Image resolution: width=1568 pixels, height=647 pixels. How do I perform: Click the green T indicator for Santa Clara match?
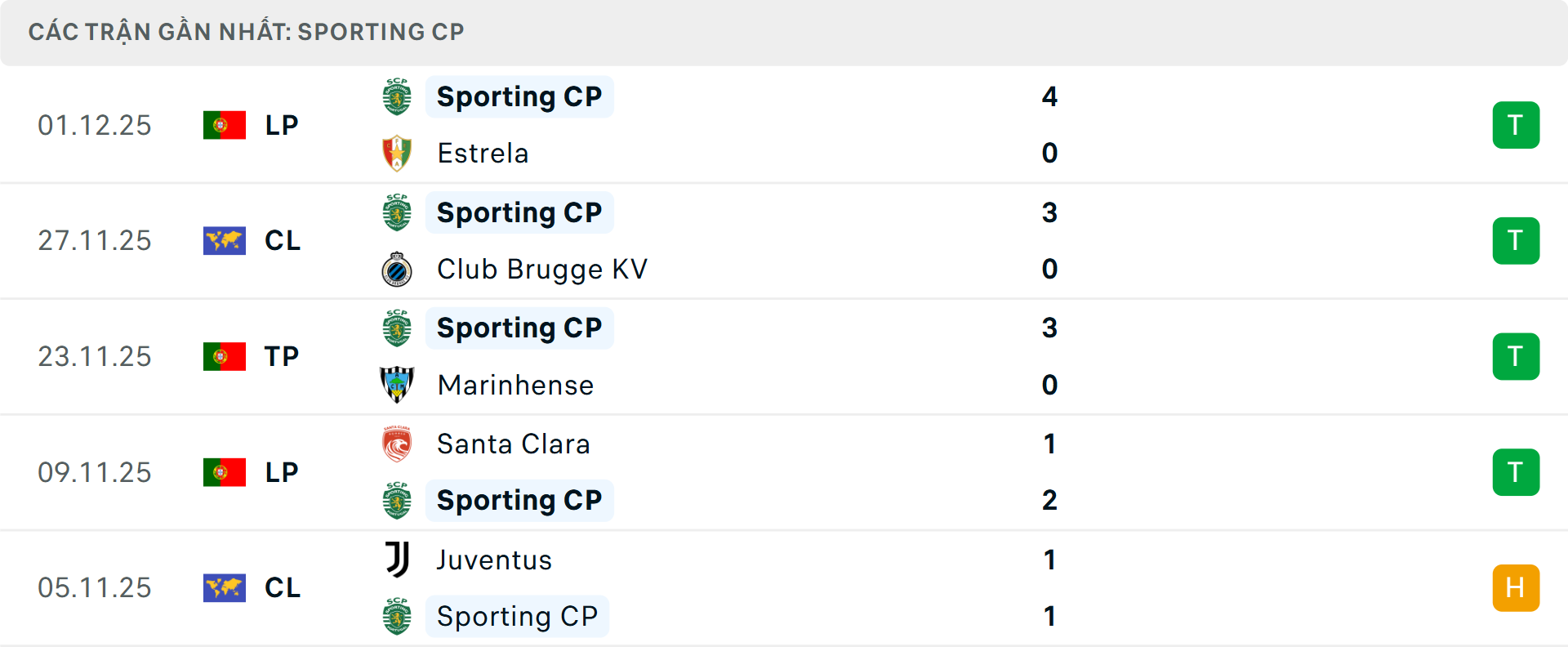click(1517, 471)
